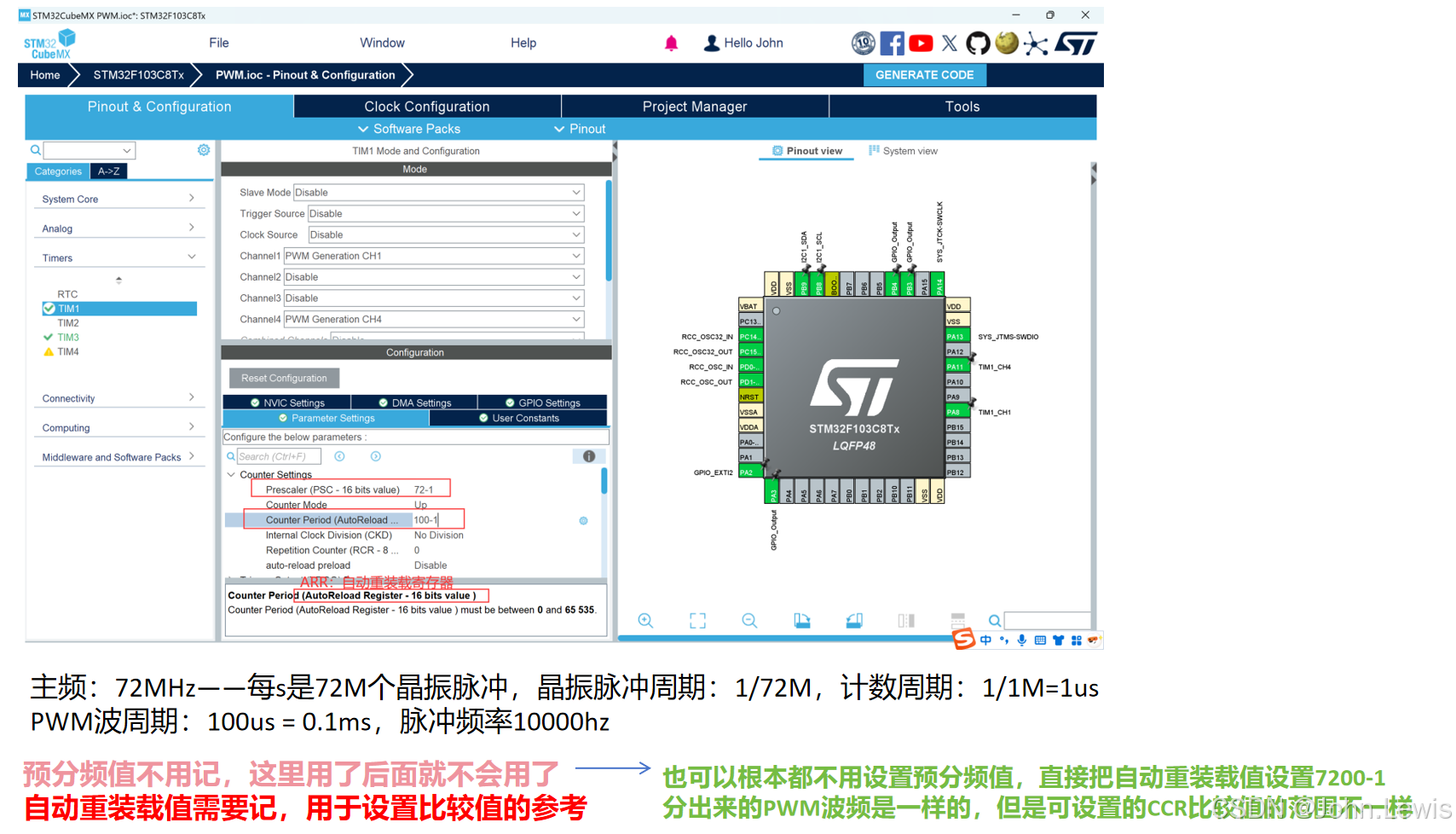Open the Window menu
This screenshot has height=834, width=1456.
[x=382, y=43]
